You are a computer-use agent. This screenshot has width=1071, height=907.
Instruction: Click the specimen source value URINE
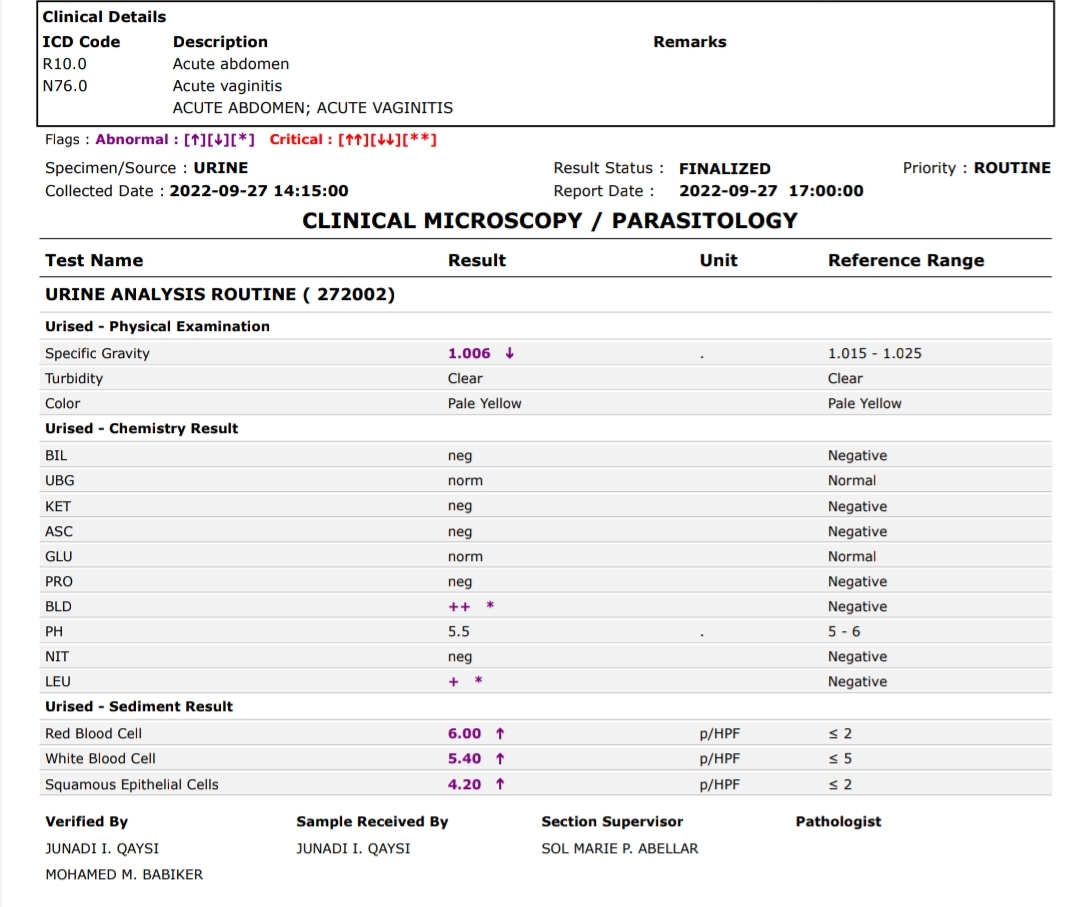point(221,168)
